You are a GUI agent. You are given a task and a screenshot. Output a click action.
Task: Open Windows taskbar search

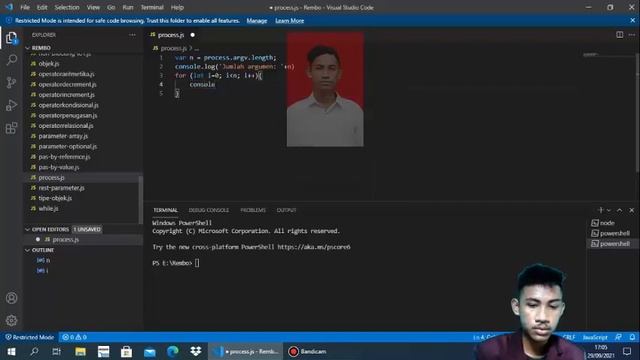tap(34, 351)
